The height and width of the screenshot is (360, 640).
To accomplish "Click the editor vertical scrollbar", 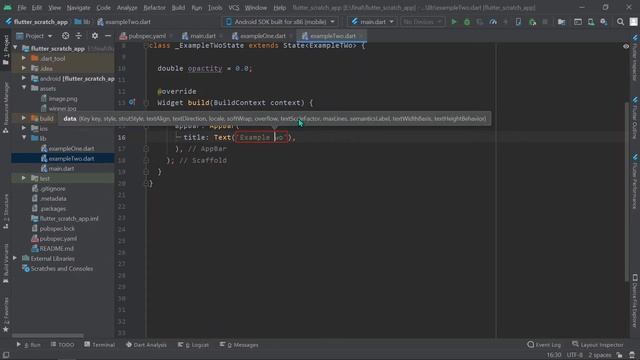I will click(x=627, y=192).
